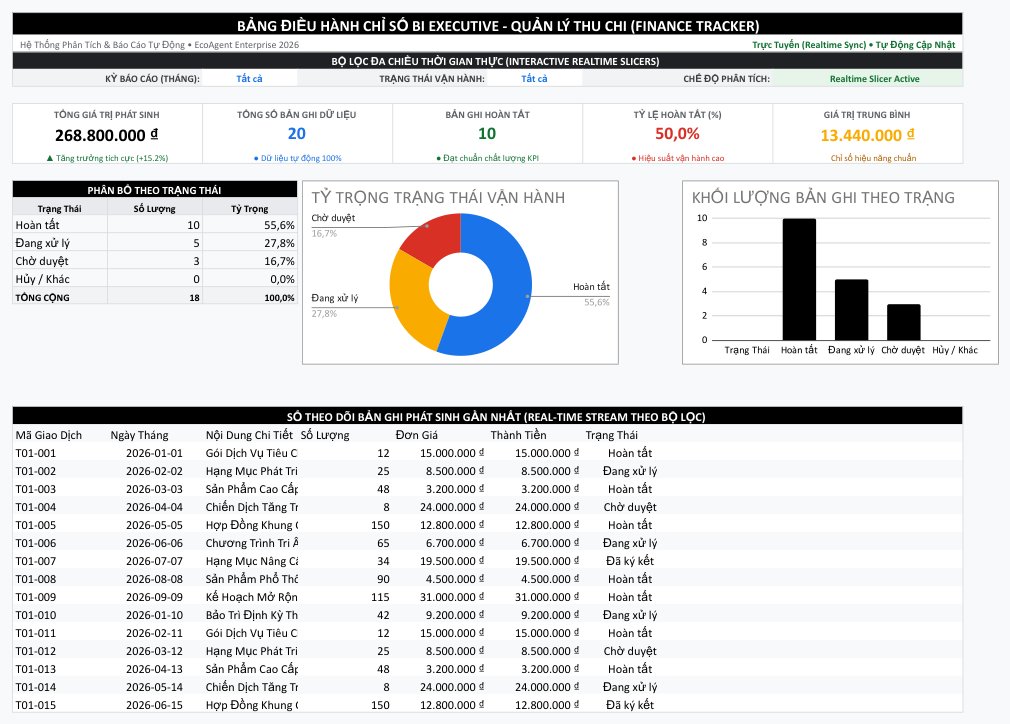Select the Chờ duyệt bar in the bar chart
1010x724 pixels.
[903, 322]
